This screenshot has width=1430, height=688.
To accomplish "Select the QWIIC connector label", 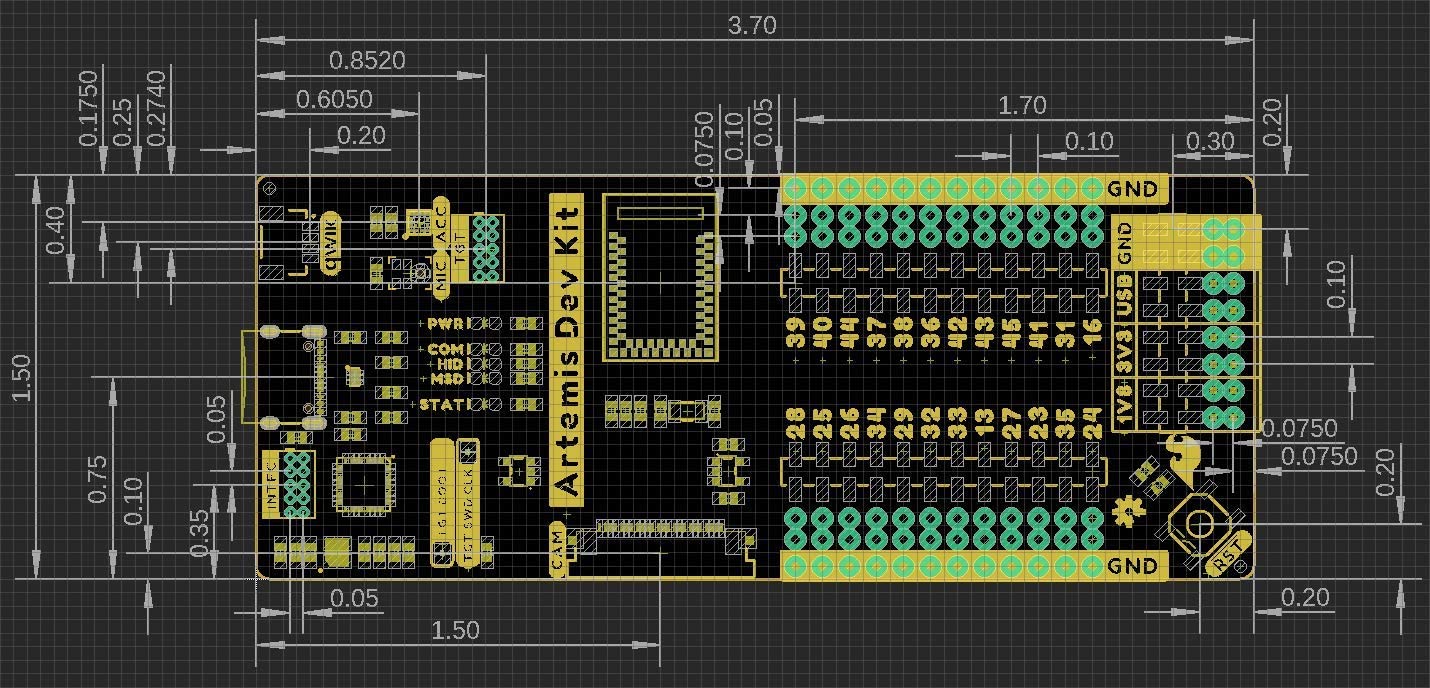I will [x=333, y=243].
